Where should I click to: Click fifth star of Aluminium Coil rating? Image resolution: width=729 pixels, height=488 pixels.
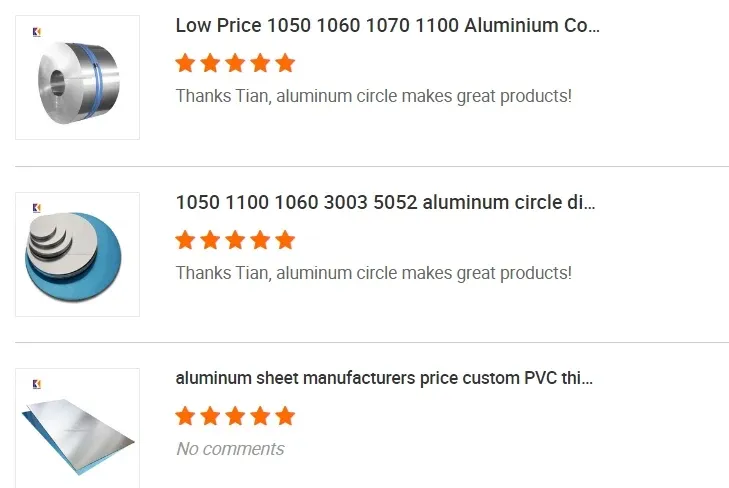pyautogui.click(x=285, y=64)
